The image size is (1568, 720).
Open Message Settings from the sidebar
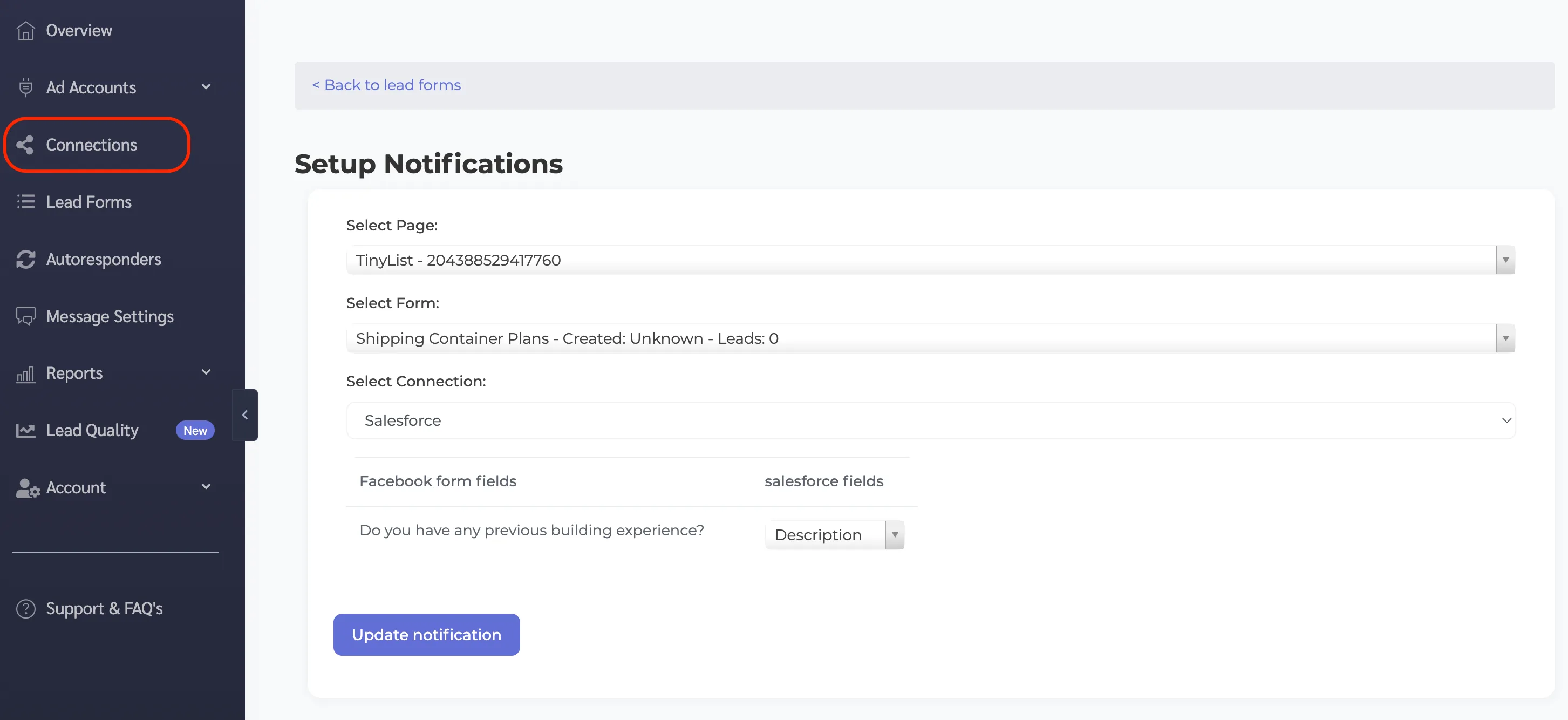[110, 316]
